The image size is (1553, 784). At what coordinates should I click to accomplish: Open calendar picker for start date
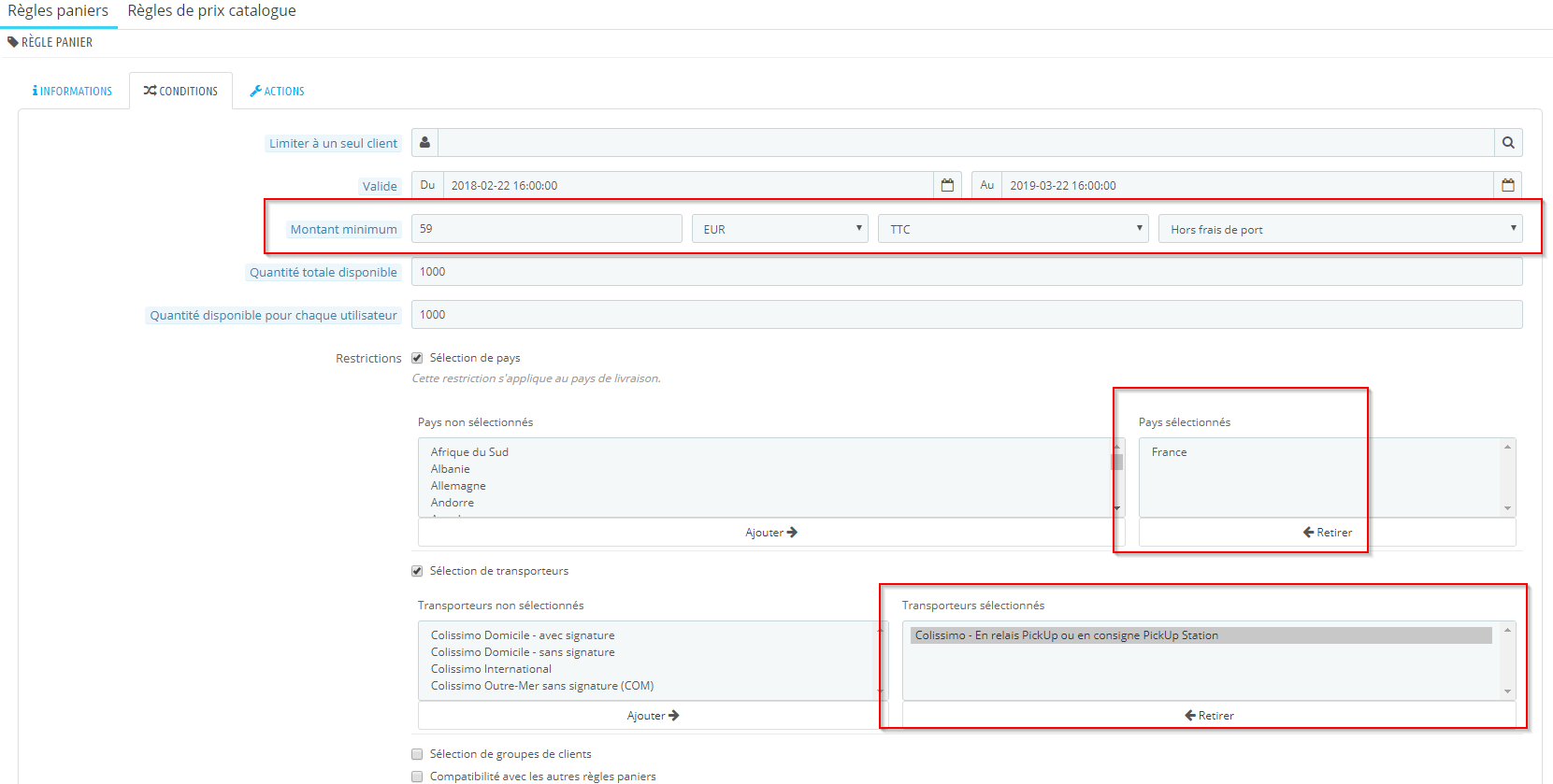(947, 185)
